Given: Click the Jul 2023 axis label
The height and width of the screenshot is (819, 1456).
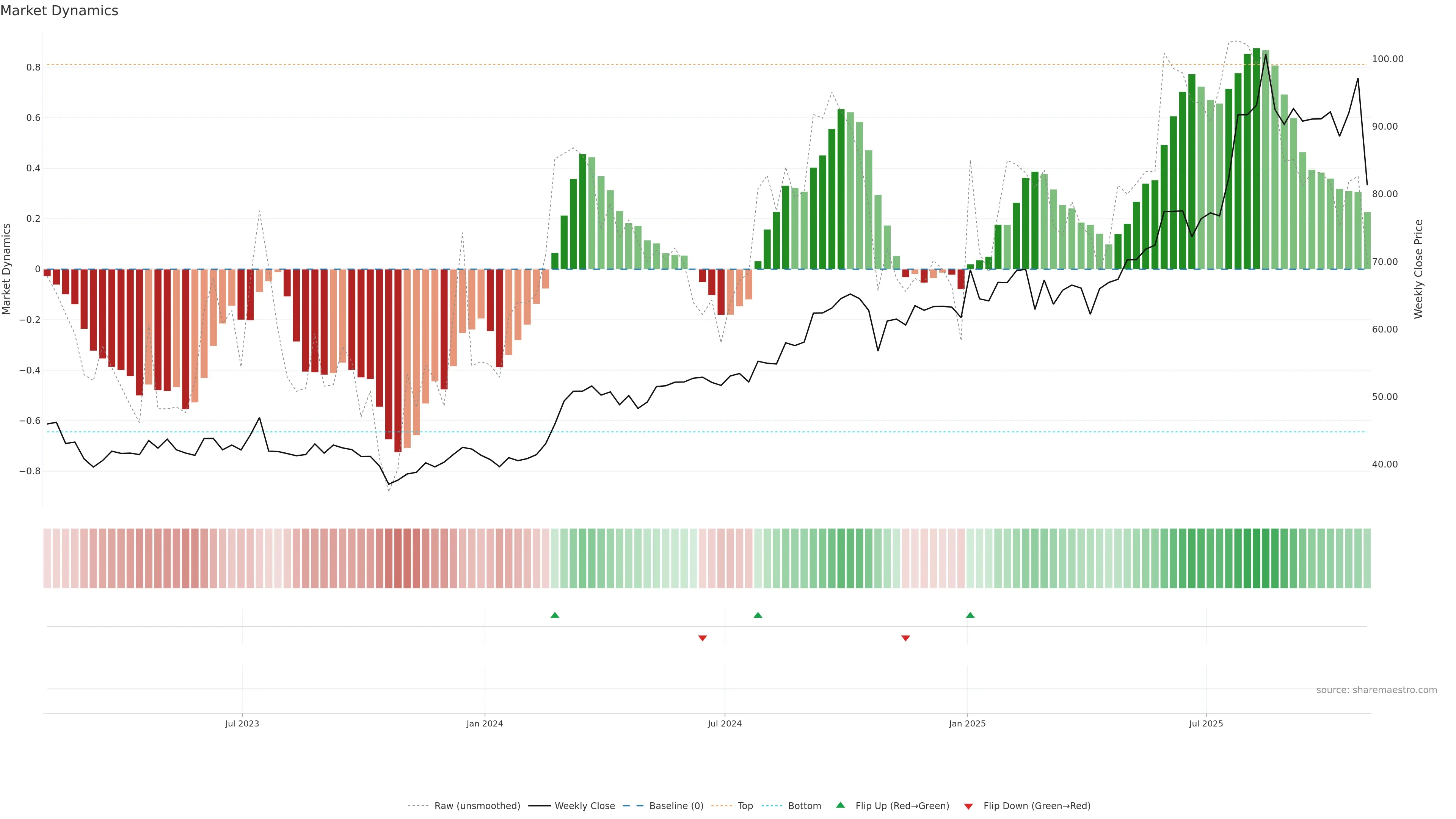Looking at the screenshot, I should pos(242,723).
